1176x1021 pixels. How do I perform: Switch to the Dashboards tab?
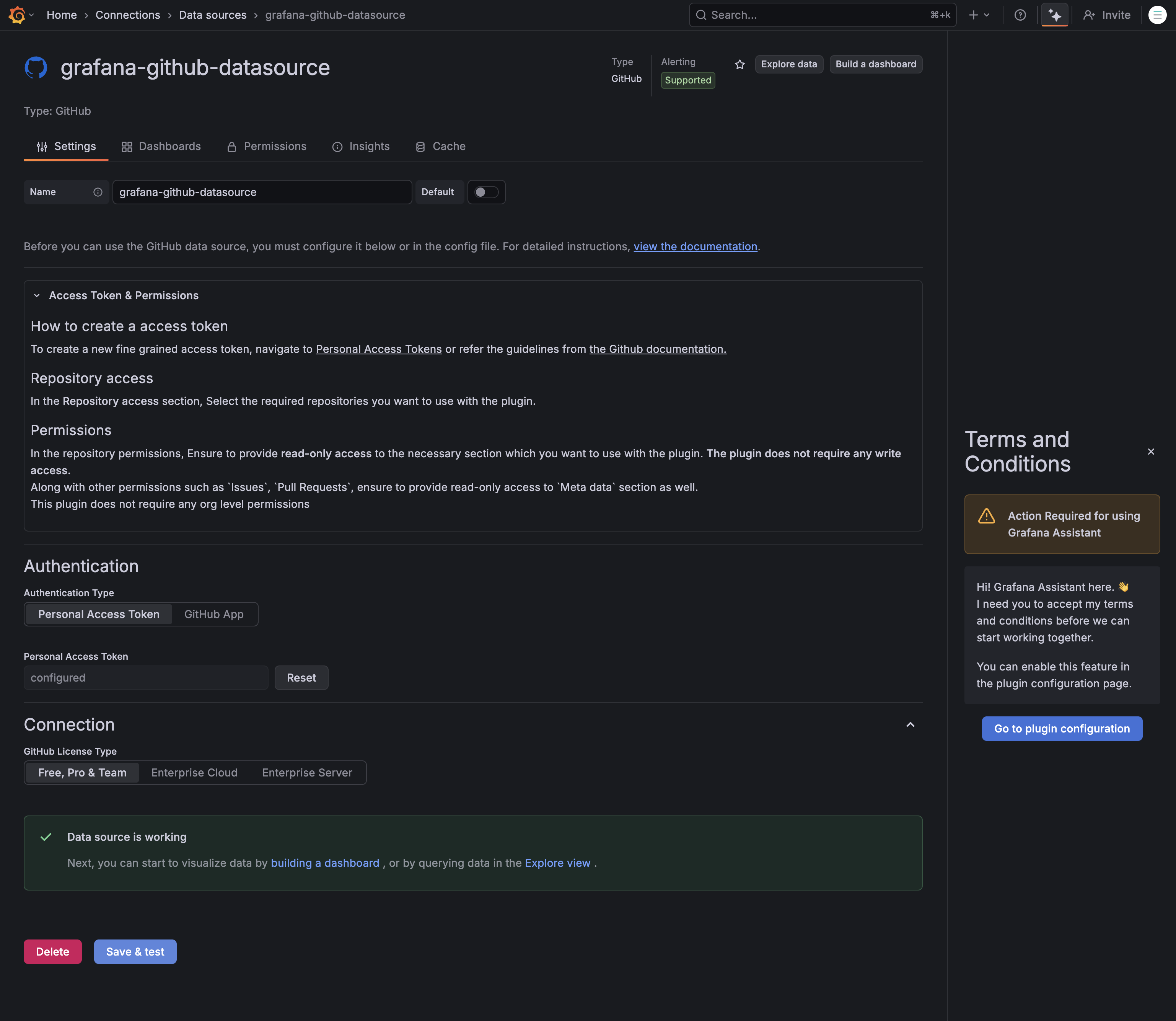pyautogui.click(x=161, y=147)
